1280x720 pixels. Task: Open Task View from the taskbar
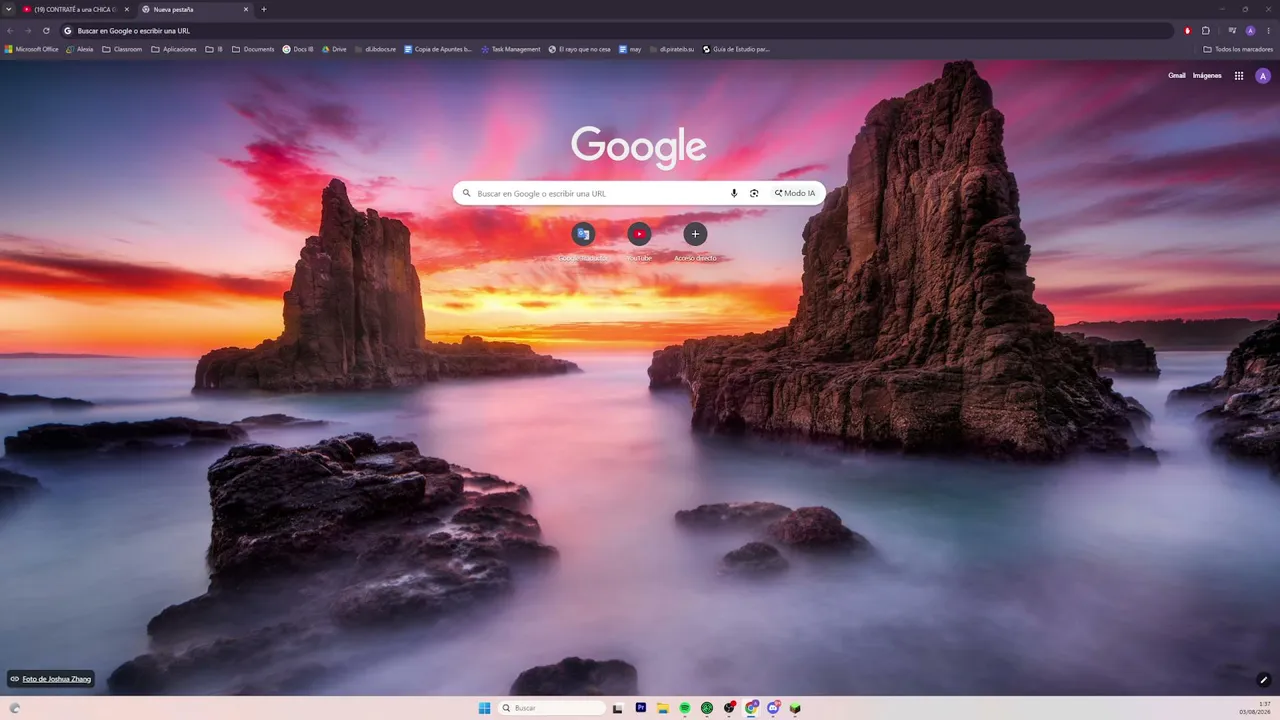[618, 708]
